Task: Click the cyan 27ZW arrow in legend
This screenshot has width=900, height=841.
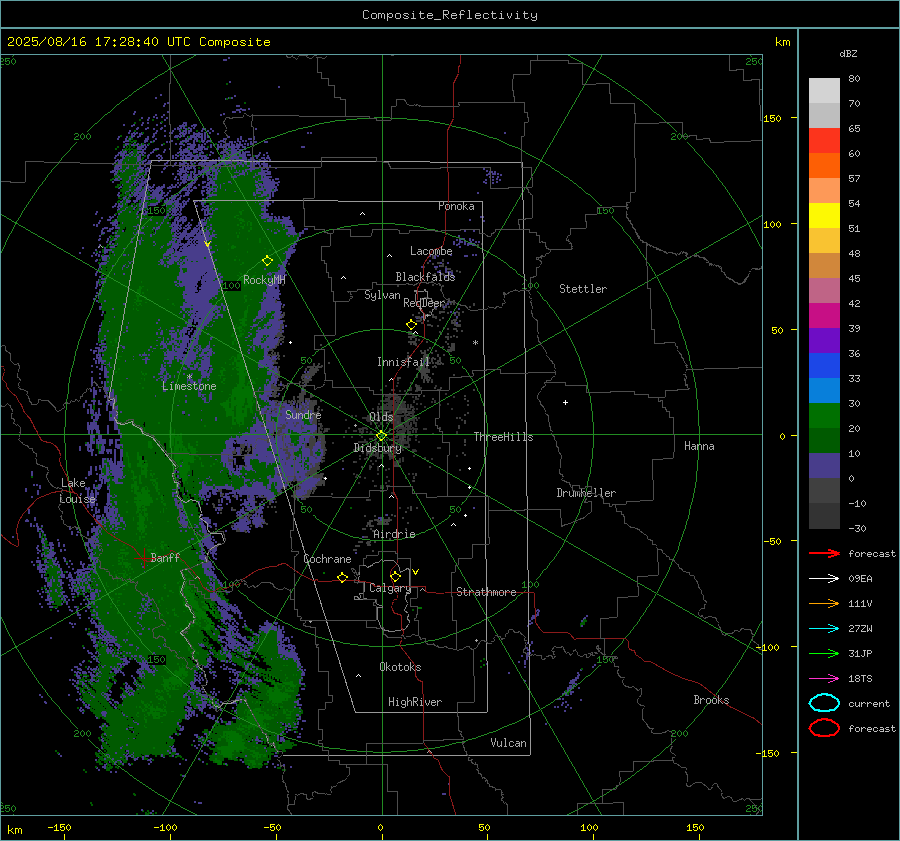Action: coord(824,629)
